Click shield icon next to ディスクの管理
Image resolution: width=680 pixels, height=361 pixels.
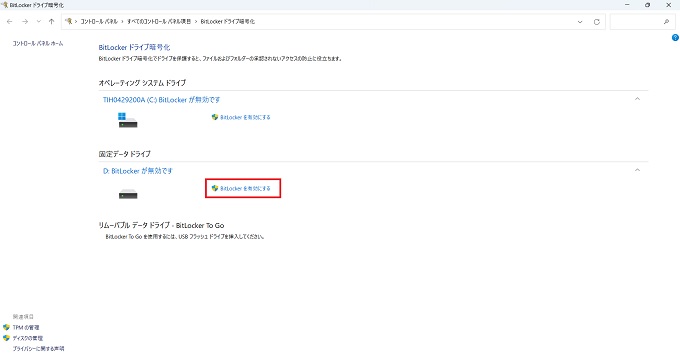click(x=6, y=338)
